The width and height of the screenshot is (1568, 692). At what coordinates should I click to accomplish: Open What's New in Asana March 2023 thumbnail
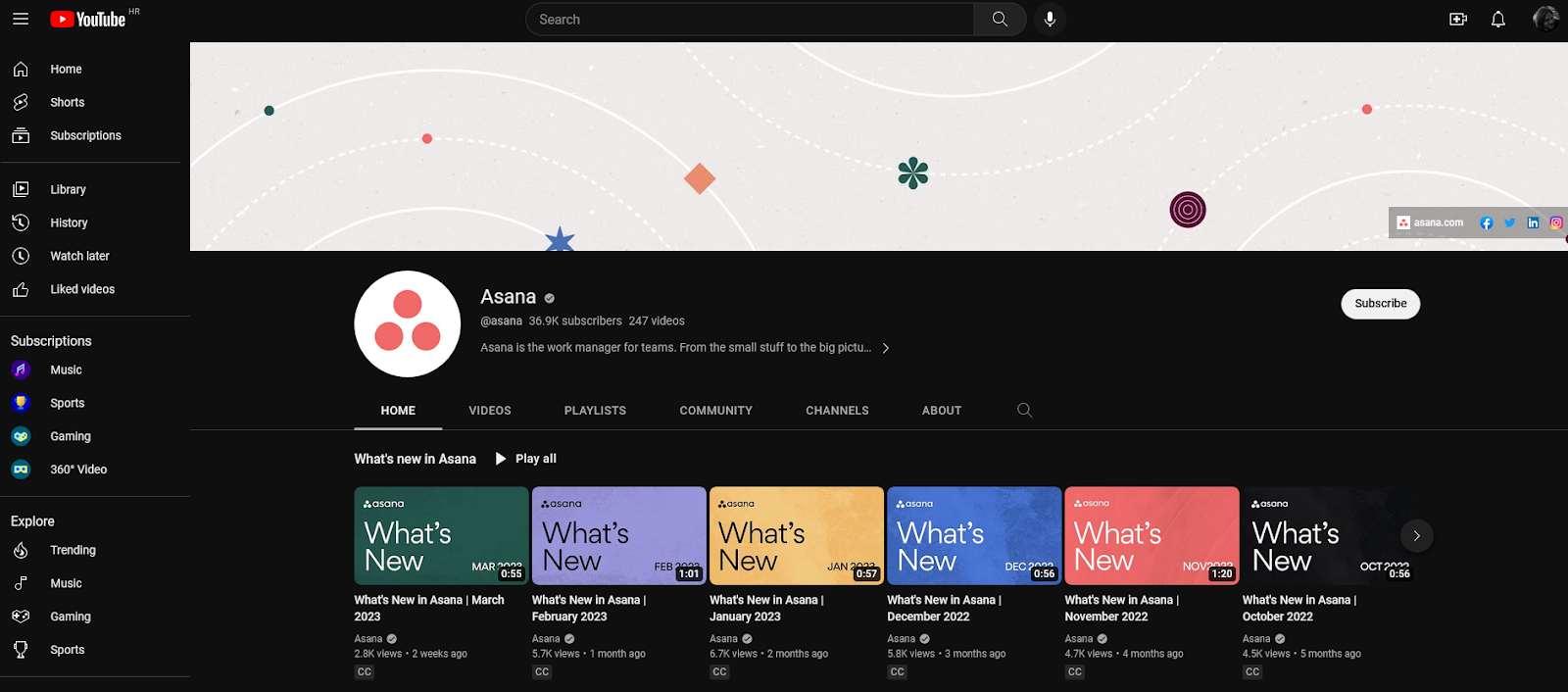click(x=441, y=535)
